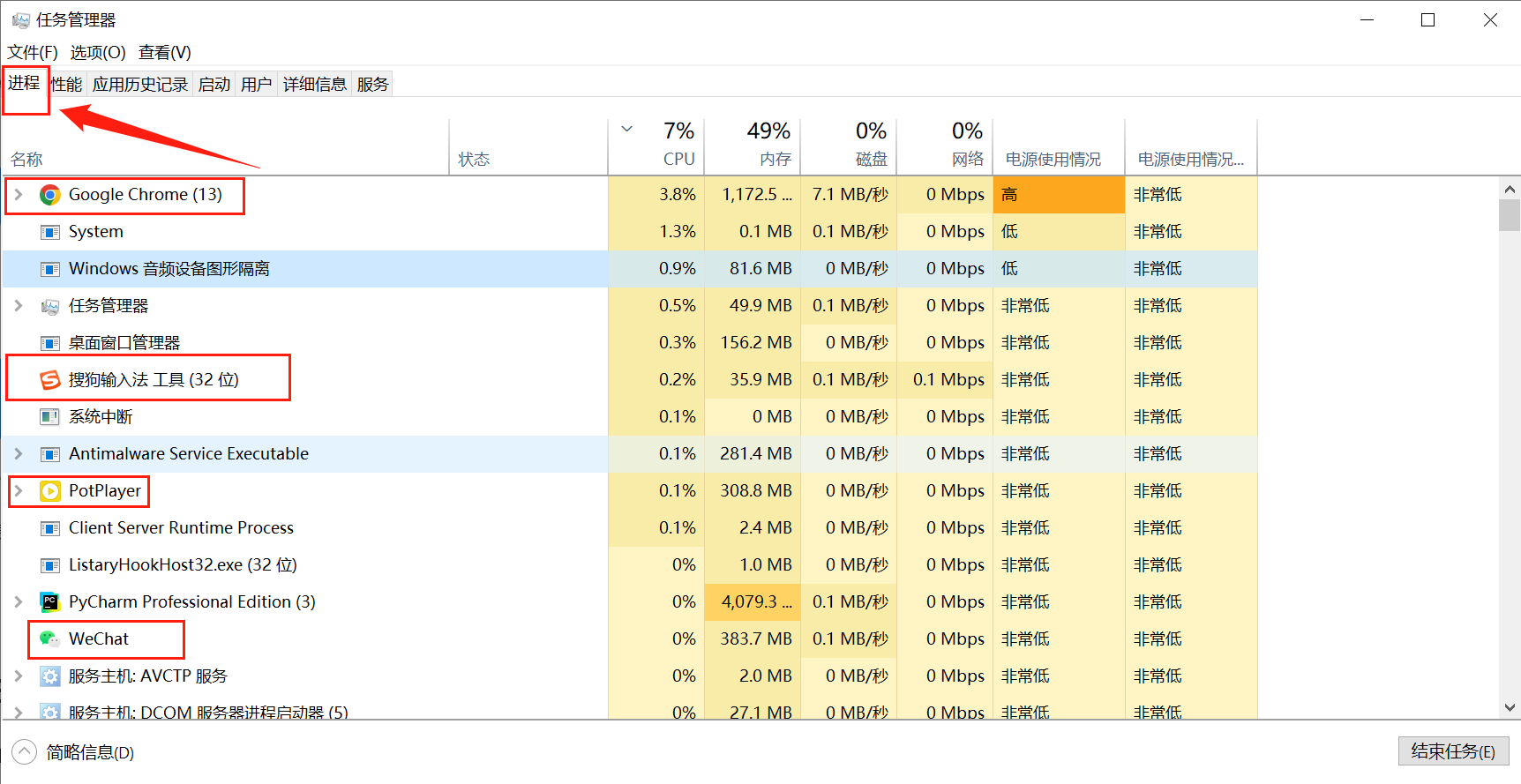The height and width of the screenshot is (784, 1521).
Task: Select the Sogou input method icon
Action: [50, 380]
